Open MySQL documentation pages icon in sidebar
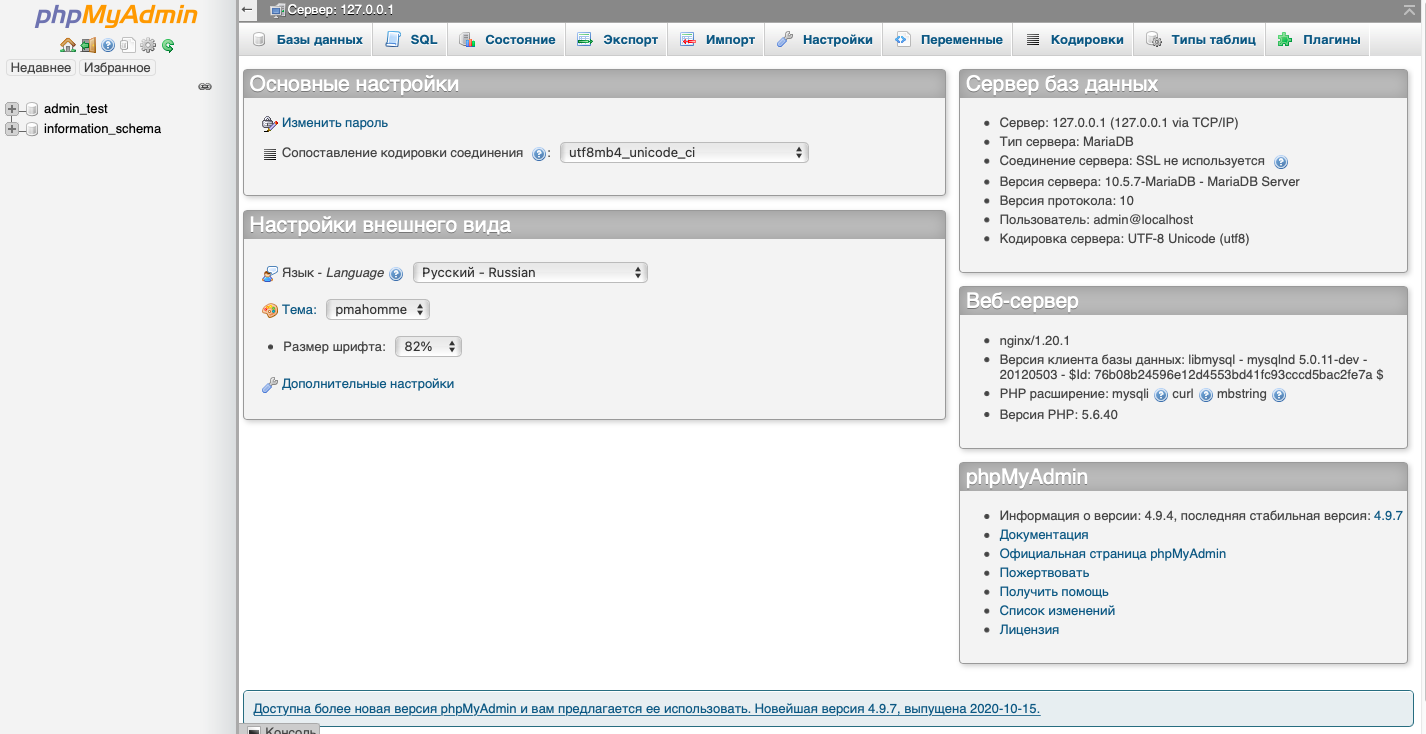The width and height of the screenshot is (1426, 734). (127, 45)
